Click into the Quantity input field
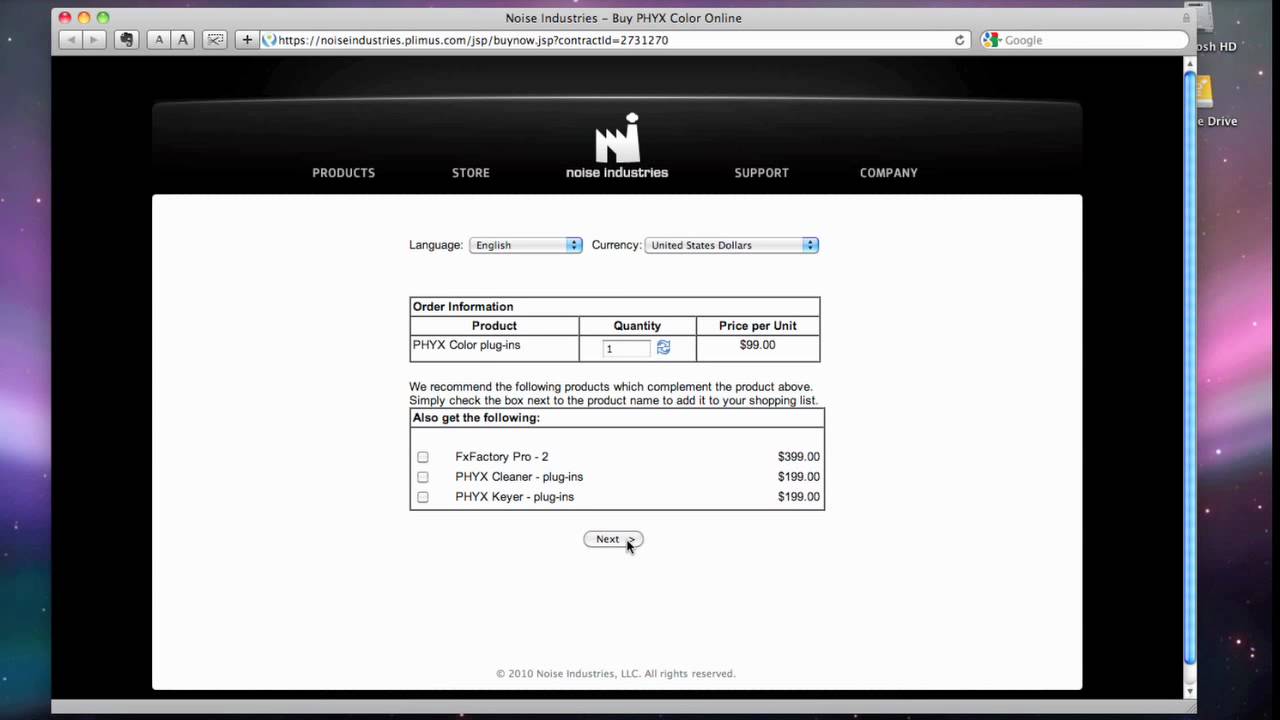This screenshot has height=720, width=1280. tap(627, 348)
